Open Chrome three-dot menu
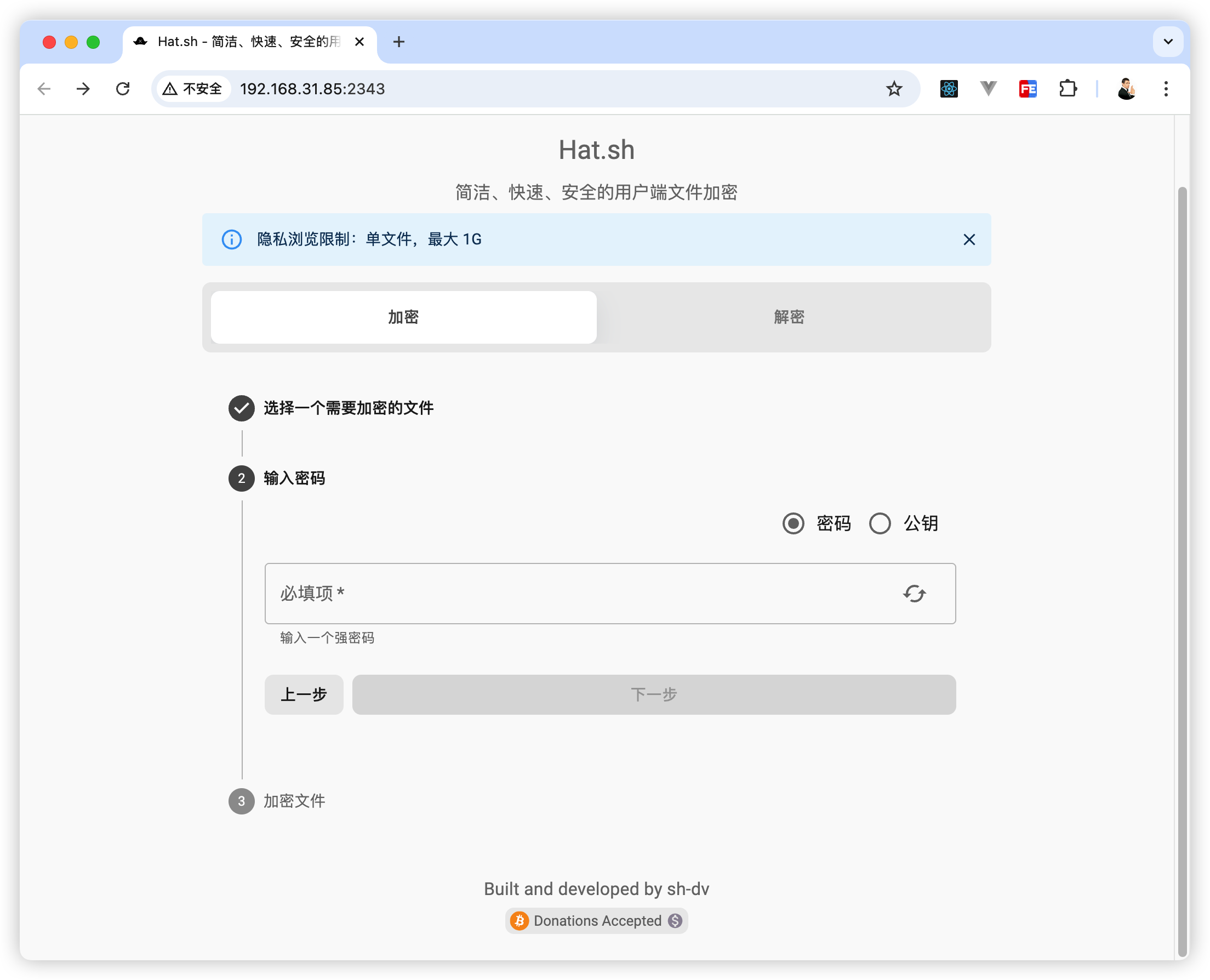 coord(1166,89)
